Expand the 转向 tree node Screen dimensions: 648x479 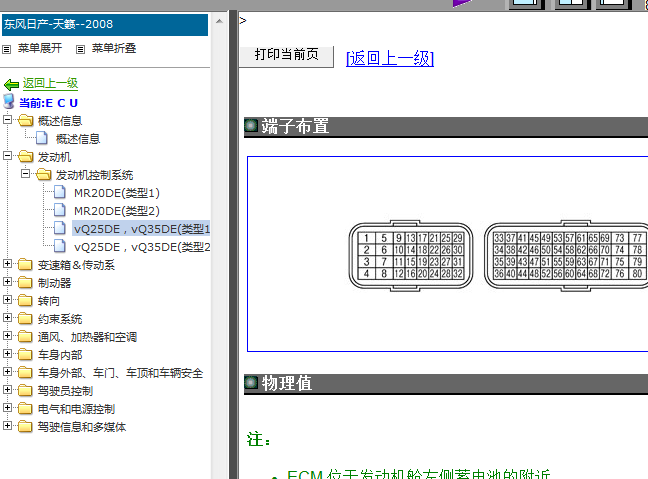click(x=7, y=299)
